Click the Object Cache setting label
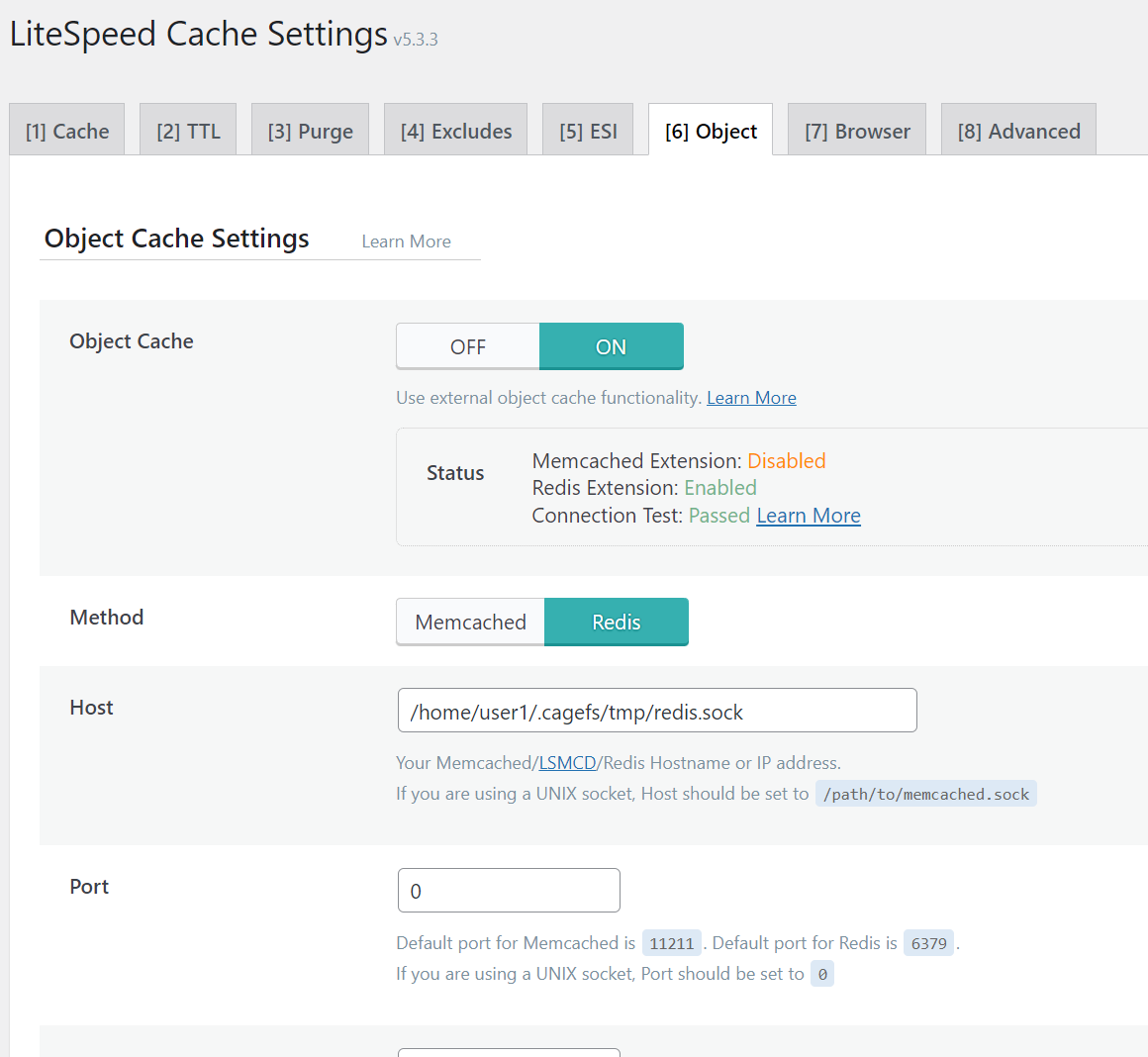Screen dimensions: 1148x1057 [x=132, y=341]
